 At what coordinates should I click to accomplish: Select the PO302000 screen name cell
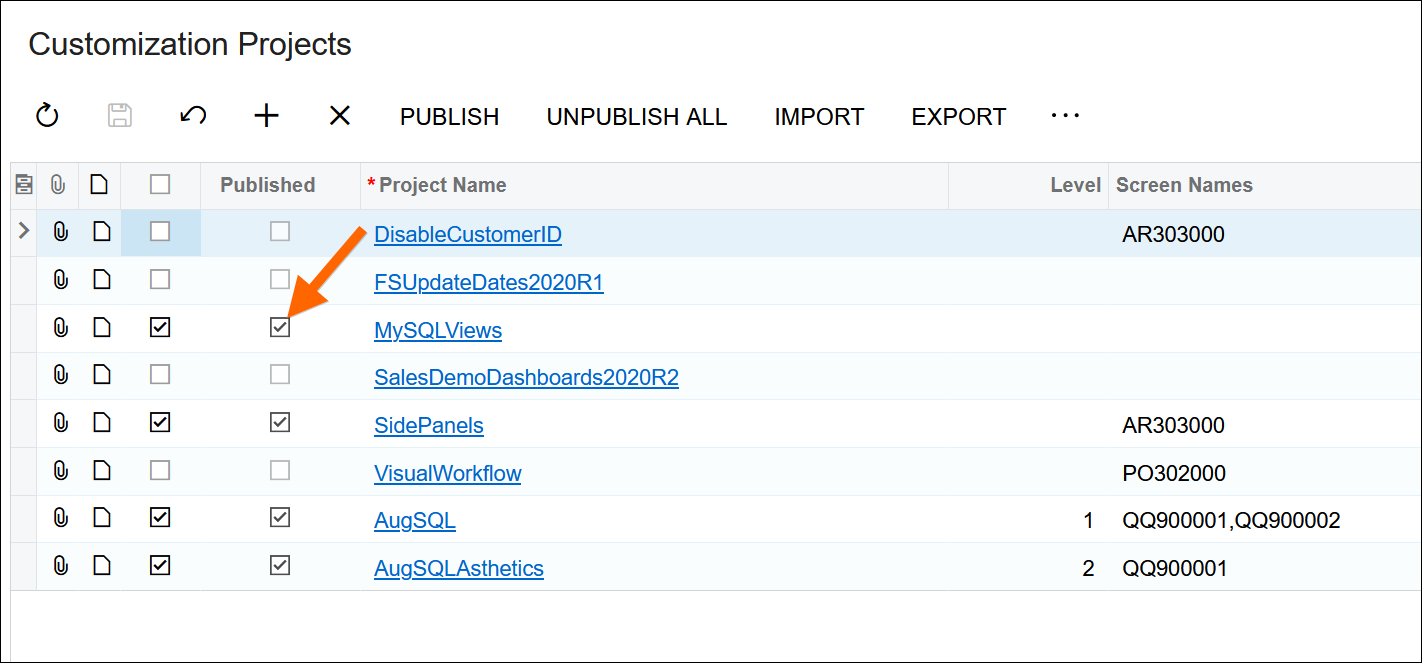tap(1174, 473)
